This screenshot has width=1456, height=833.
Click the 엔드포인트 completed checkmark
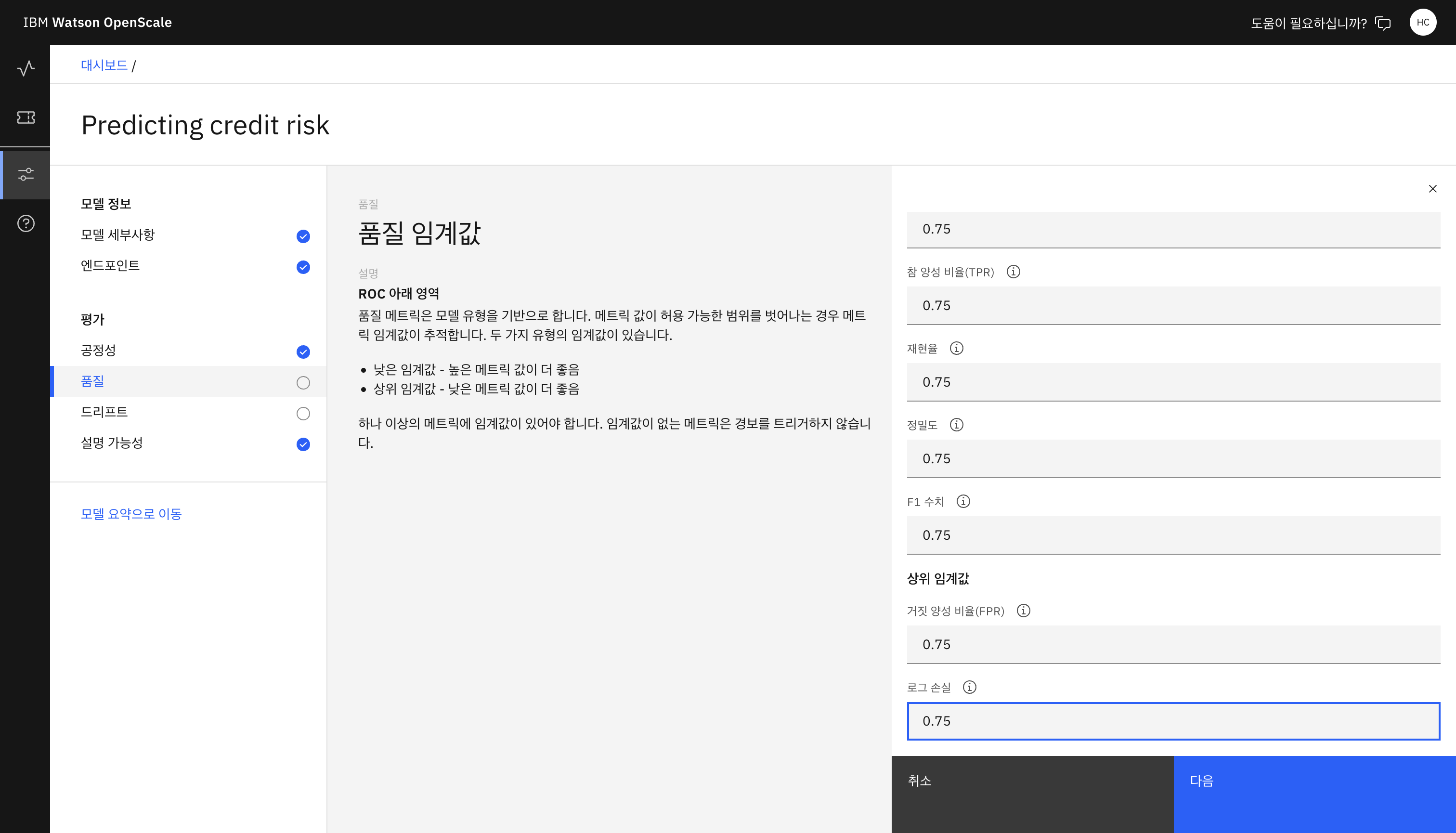pos(303,267)
